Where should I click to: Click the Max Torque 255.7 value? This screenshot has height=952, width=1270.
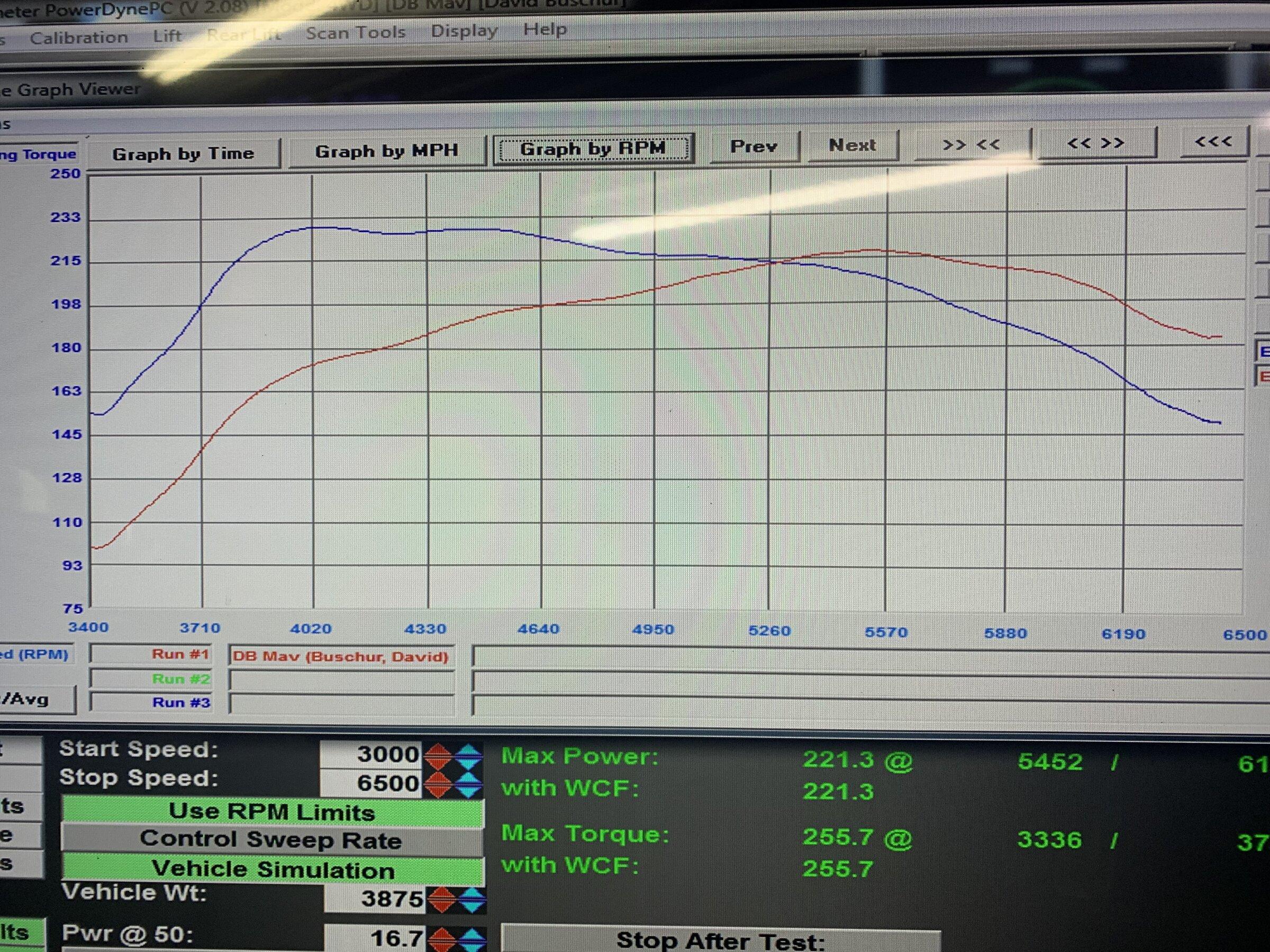pyautogui.click(x=838, y=837)
